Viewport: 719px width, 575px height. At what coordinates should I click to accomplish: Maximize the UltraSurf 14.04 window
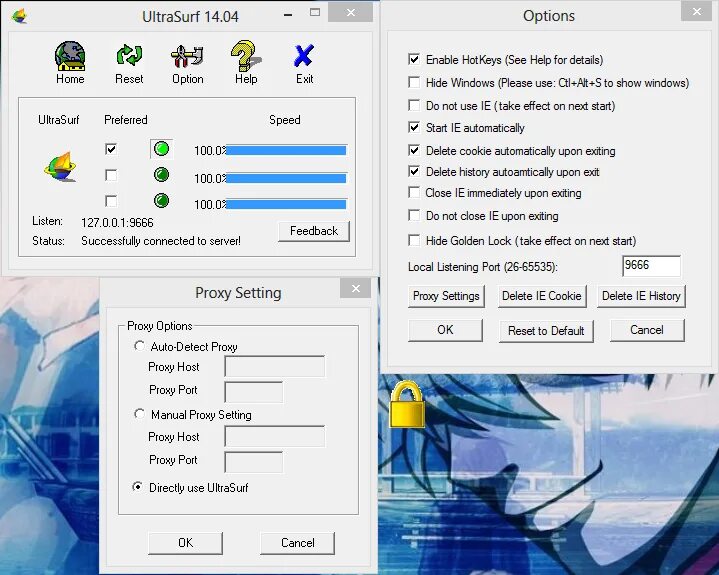(x=315, y=13)
